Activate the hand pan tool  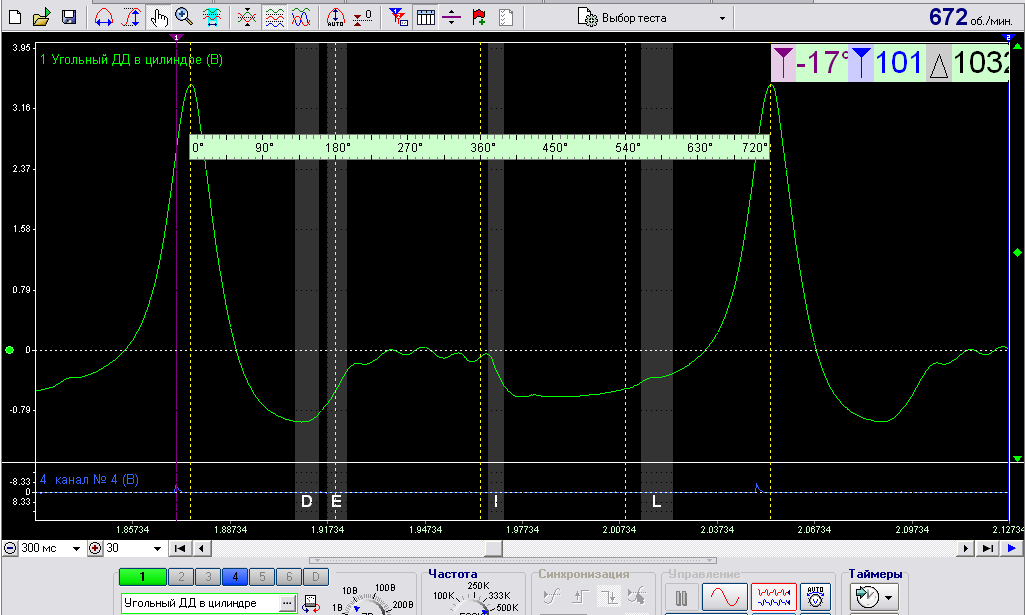coord(158,17)
